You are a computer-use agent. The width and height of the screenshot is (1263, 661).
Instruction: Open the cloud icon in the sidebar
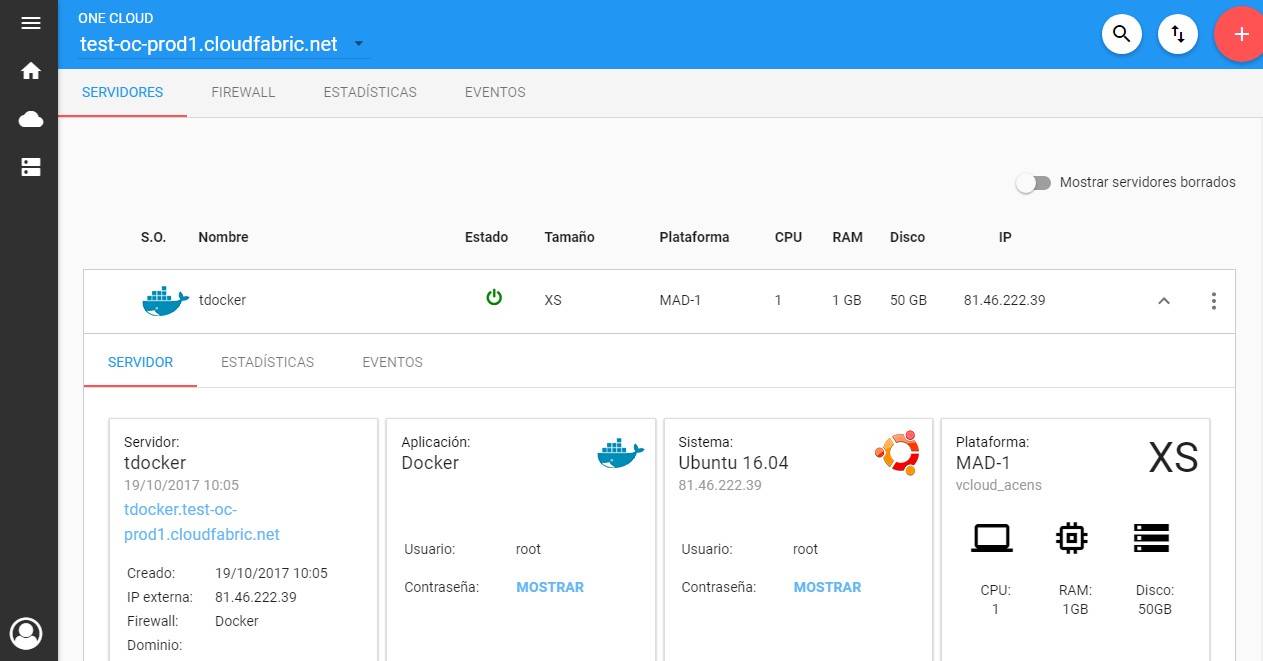[31, 120]
